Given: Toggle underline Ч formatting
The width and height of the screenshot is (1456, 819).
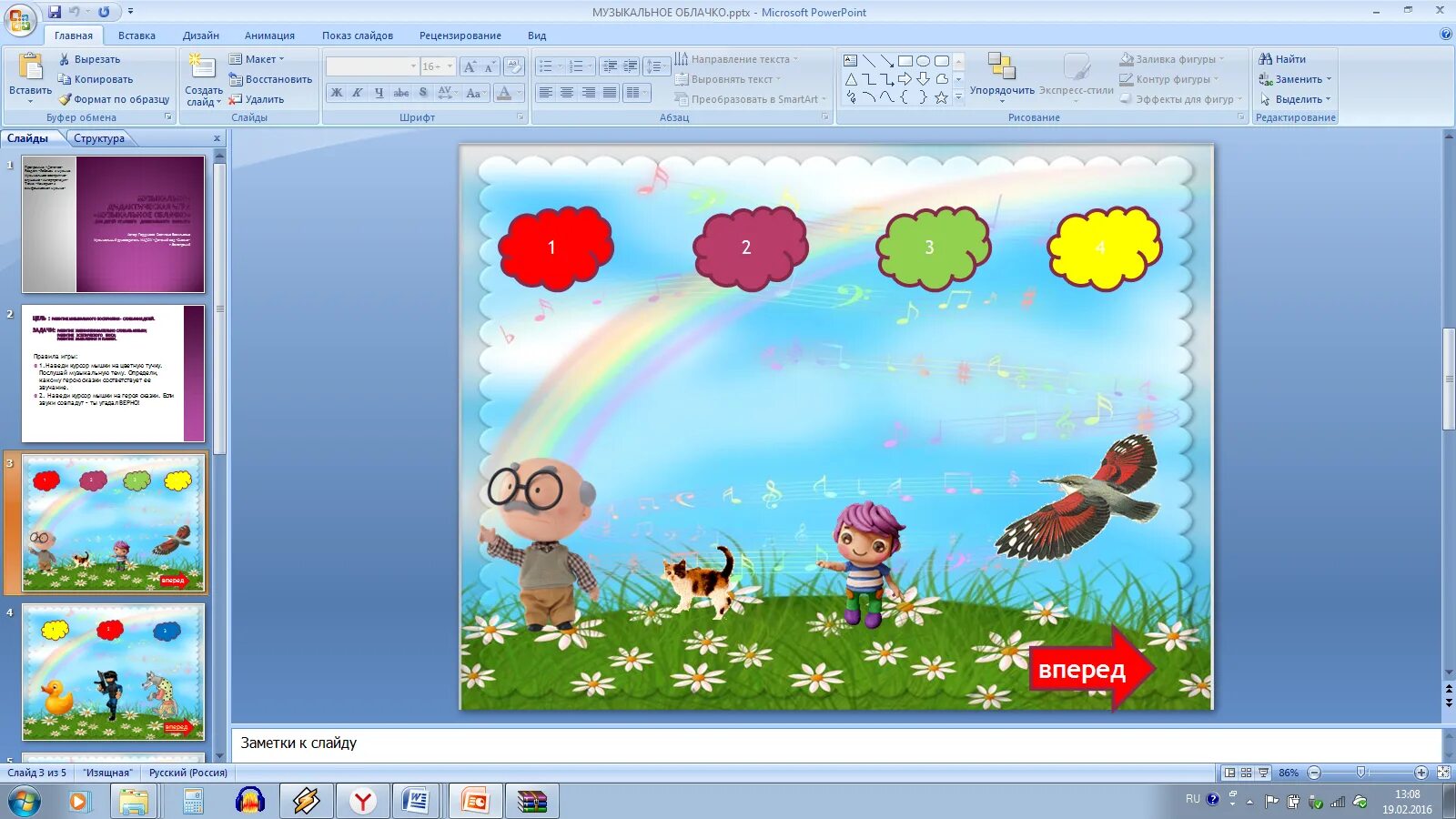Looking at the screenshot, I should (x=379, y=93).
